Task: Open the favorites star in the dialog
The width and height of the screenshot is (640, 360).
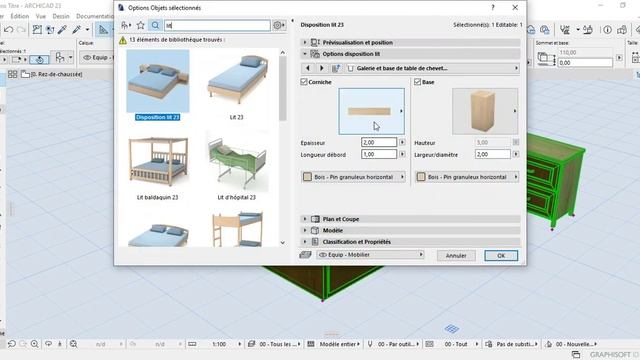Action: 140,25
